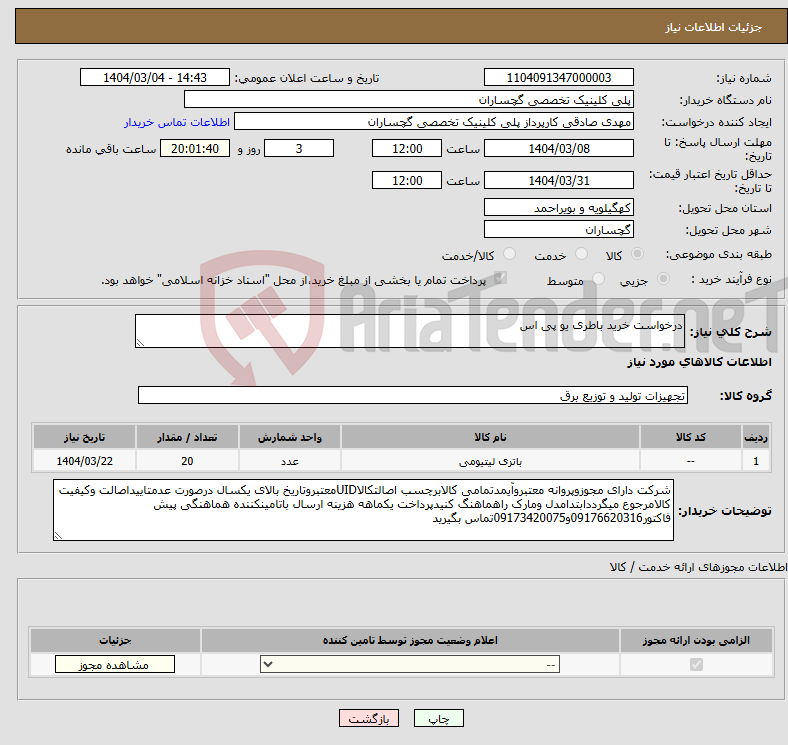Click the row number cell 1
Screen dimensions: 788x745
pyautogui.click(x=756, y=461)
